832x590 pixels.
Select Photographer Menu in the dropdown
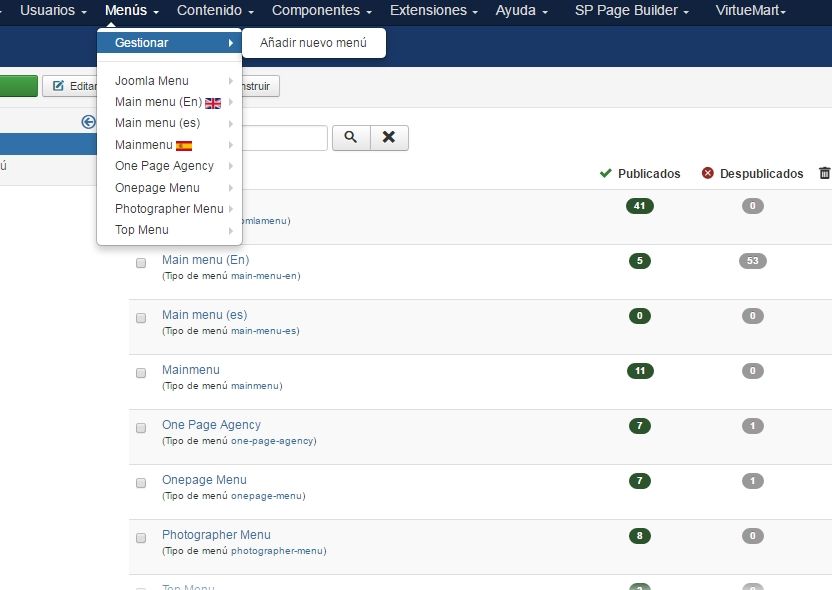169,209
